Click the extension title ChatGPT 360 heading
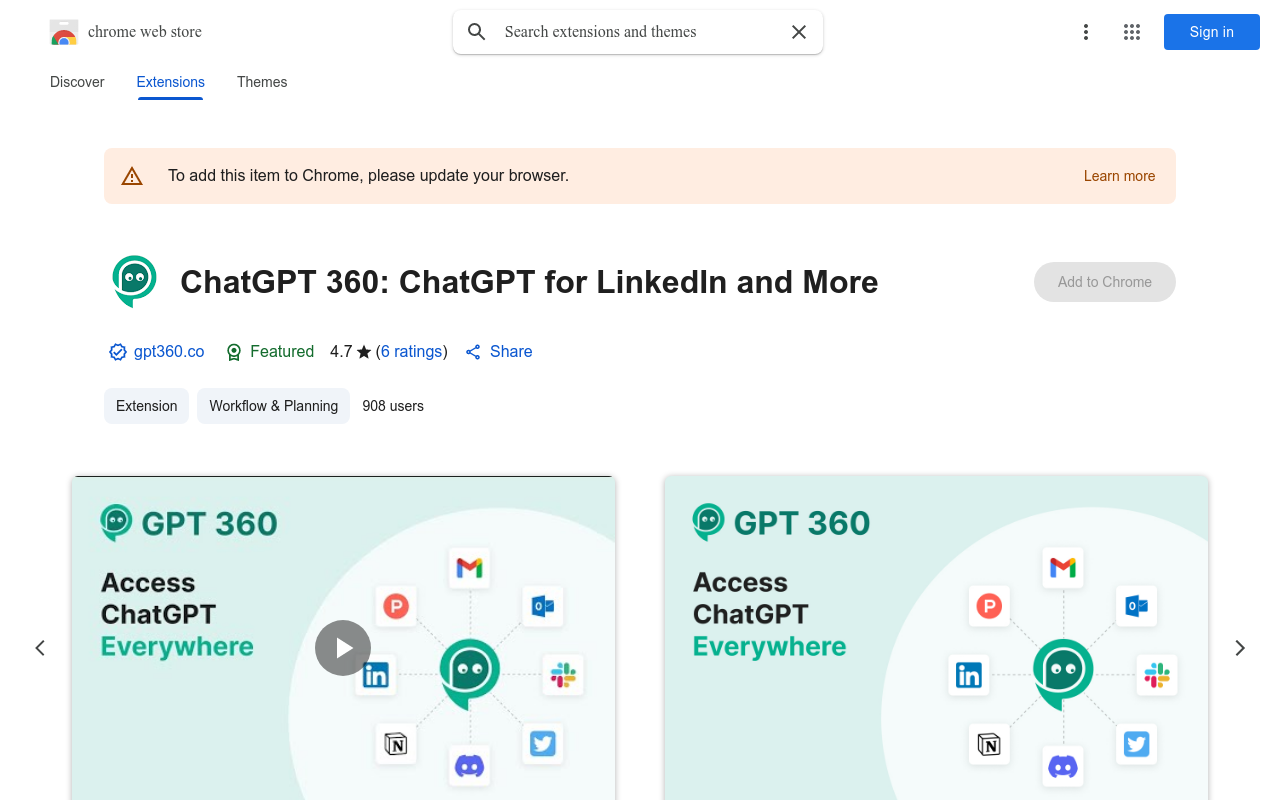The width and height of the screenshot is (1280, 800). [529, 282]
